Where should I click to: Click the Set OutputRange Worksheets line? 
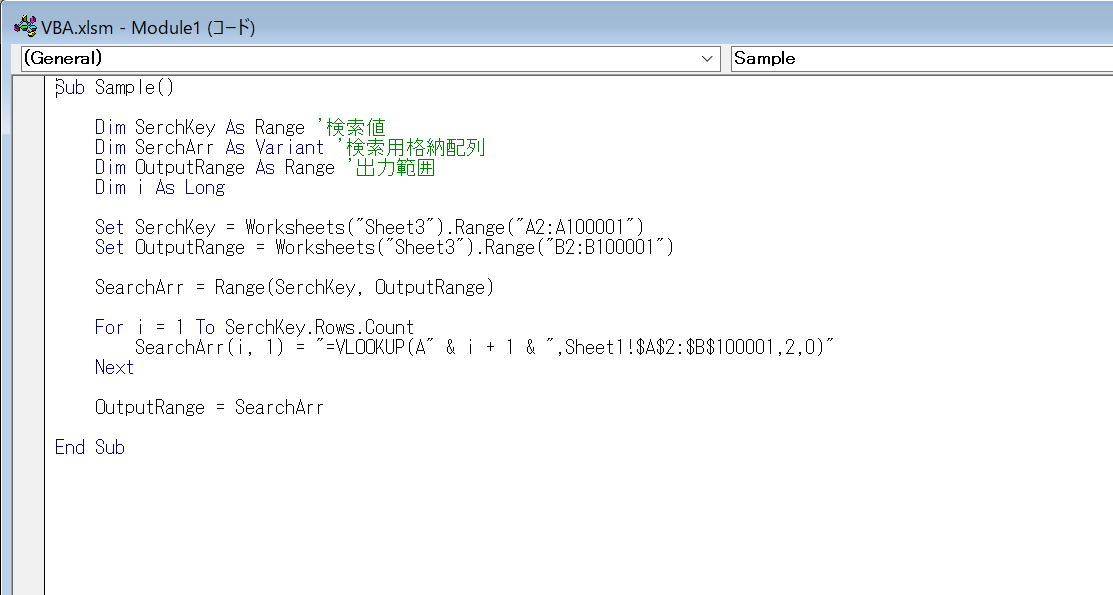tap(384, 247)
